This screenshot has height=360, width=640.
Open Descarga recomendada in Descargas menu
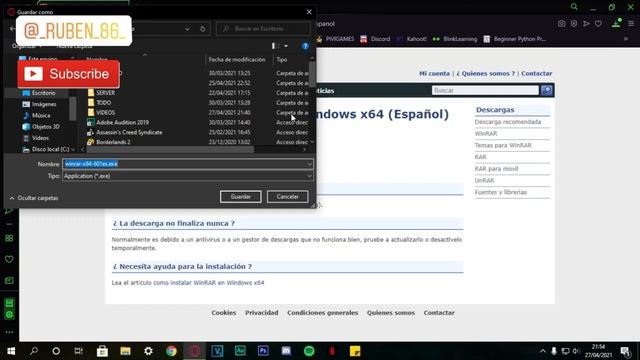point(508,122)
